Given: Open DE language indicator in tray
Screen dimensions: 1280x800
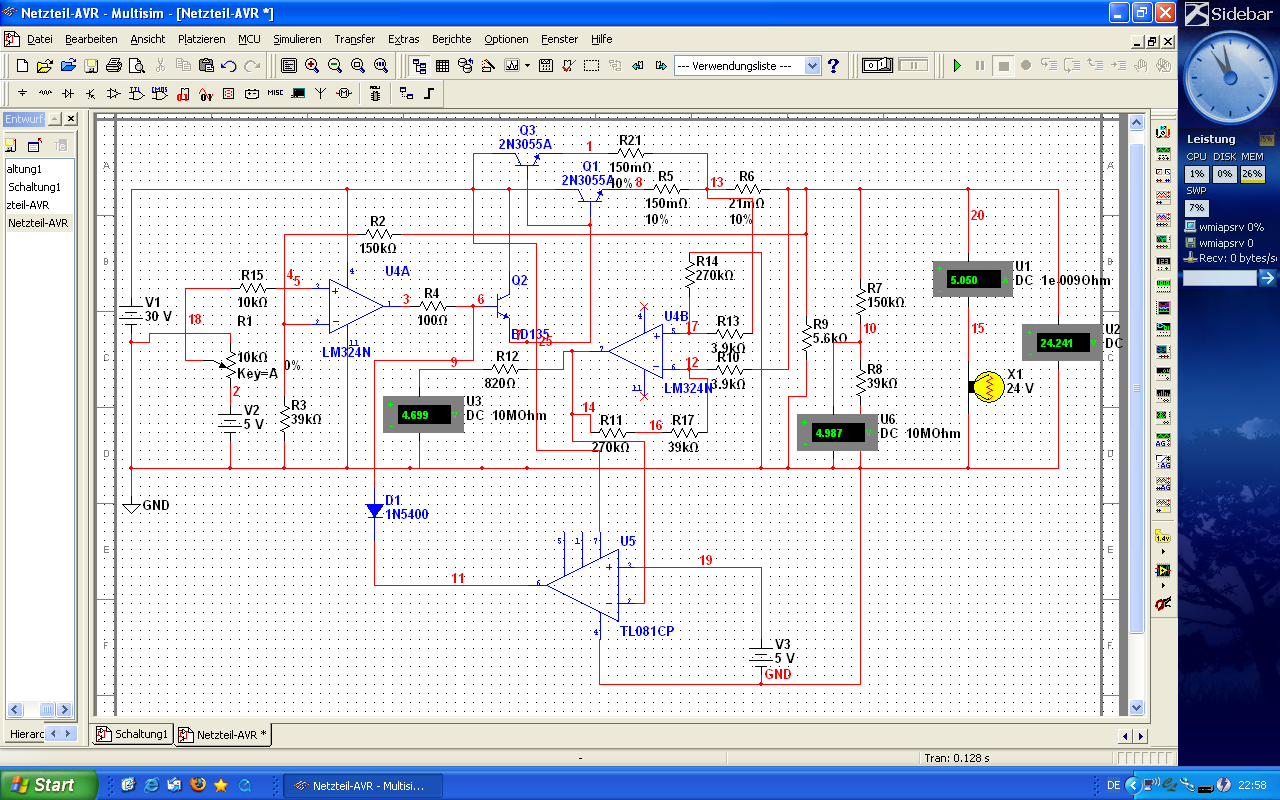Looking at the screenshot, I should tap(1113, 785).
